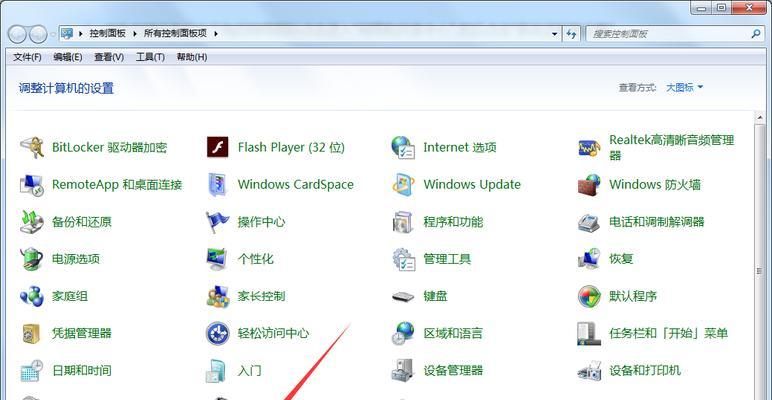Open recent pages dropdown beside navigation buttons
Image resolution: width=772 pixels, height=400 pixels.
pos(53,34)
